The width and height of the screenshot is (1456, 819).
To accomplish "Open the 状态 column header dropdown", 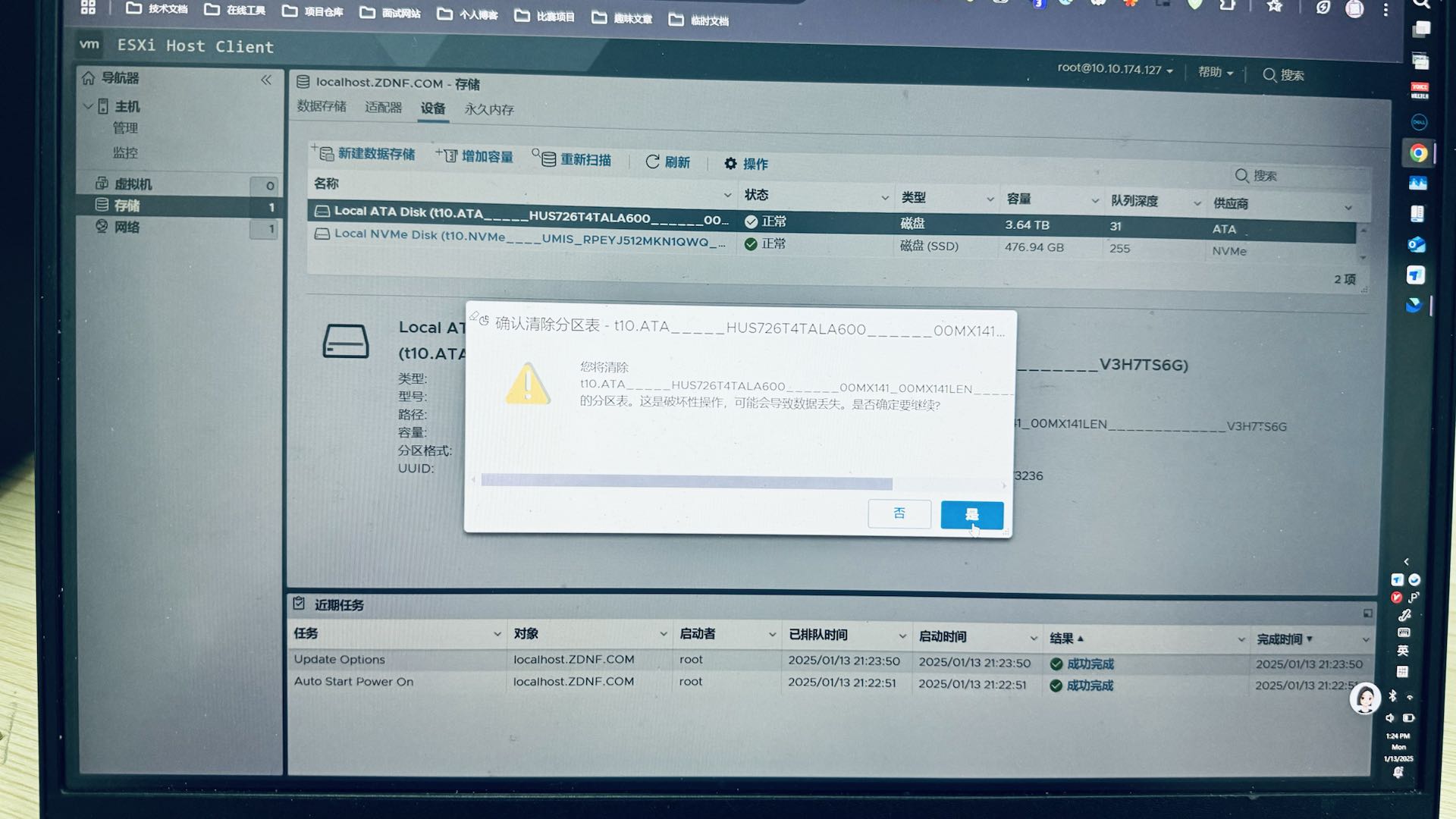I will 884,197.
